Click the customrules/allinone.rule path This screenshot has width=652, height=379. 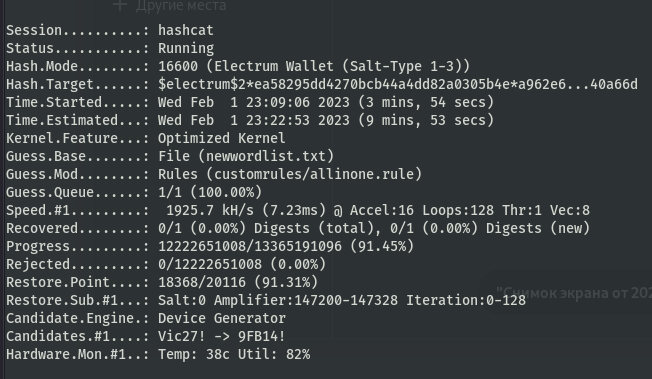(x=314, y=174)
